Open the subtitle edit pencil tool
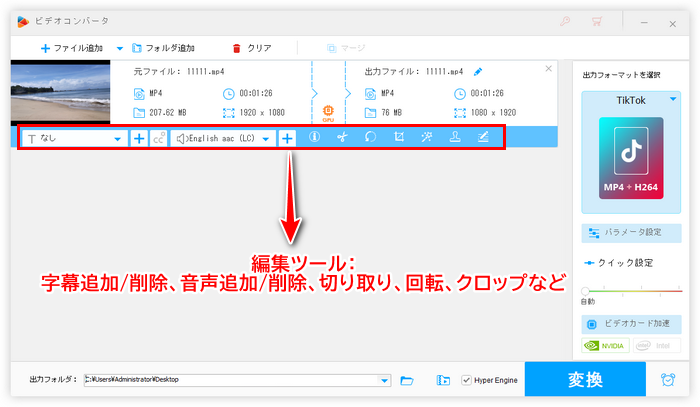The width and height of the screenshot is (700, 407). pos(483,137)
